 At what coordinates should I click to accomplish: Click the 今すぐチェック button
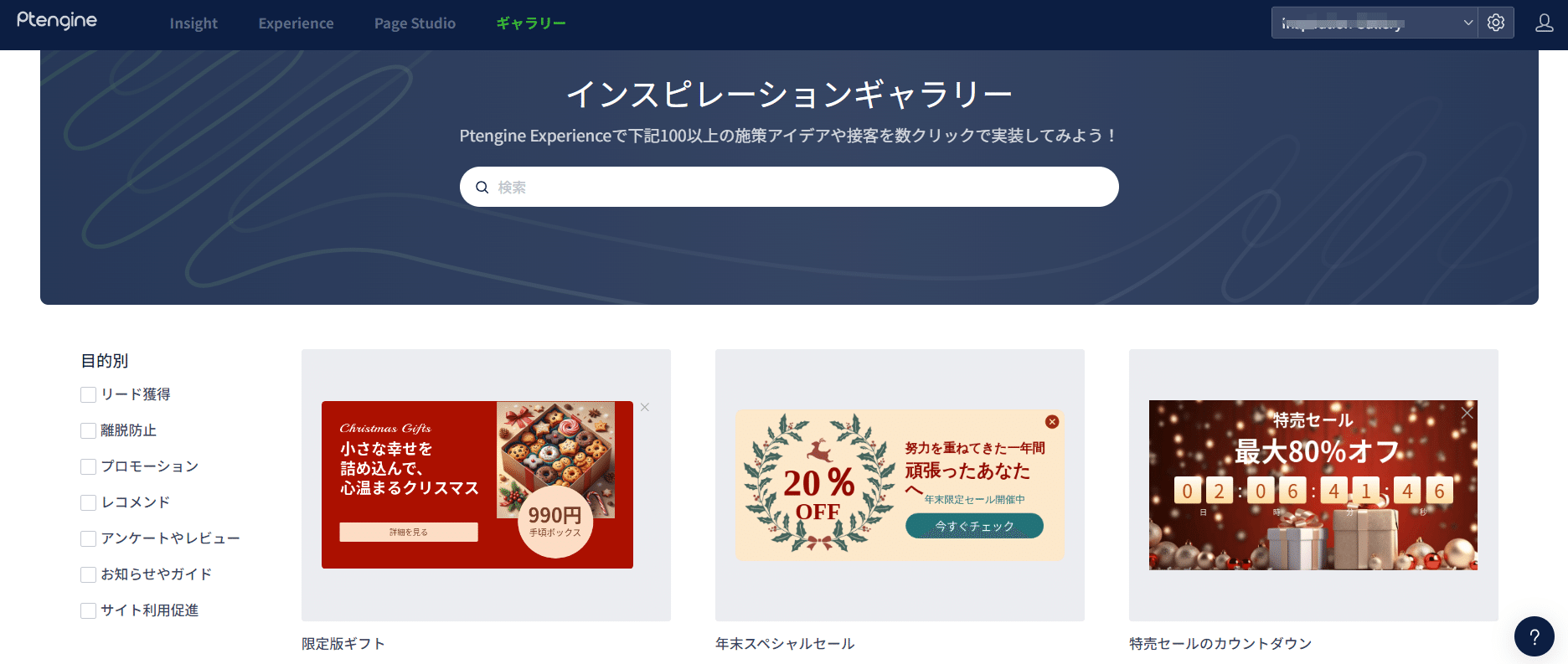coord(974,526)
